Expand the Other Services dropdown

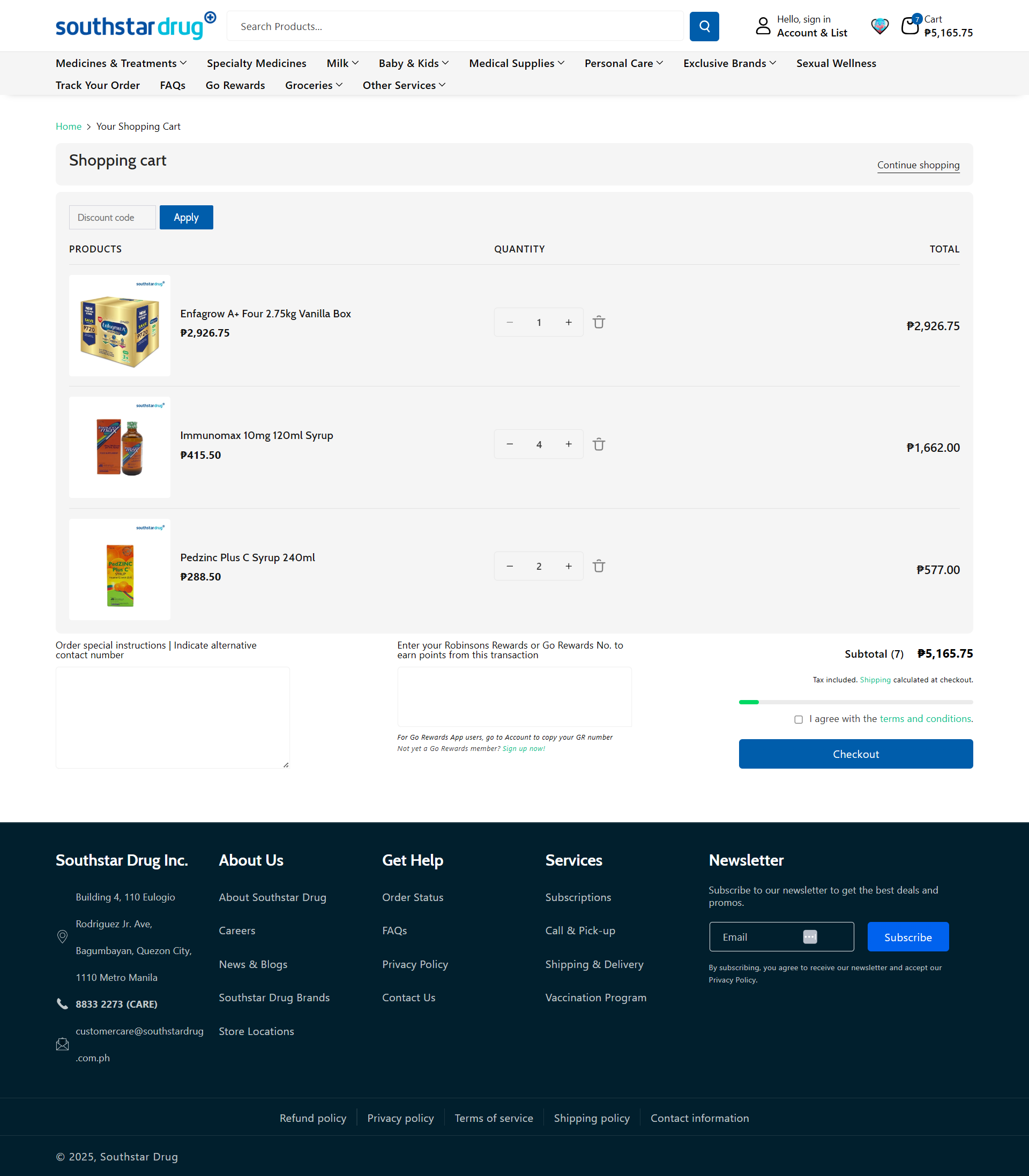pos(404,85)
